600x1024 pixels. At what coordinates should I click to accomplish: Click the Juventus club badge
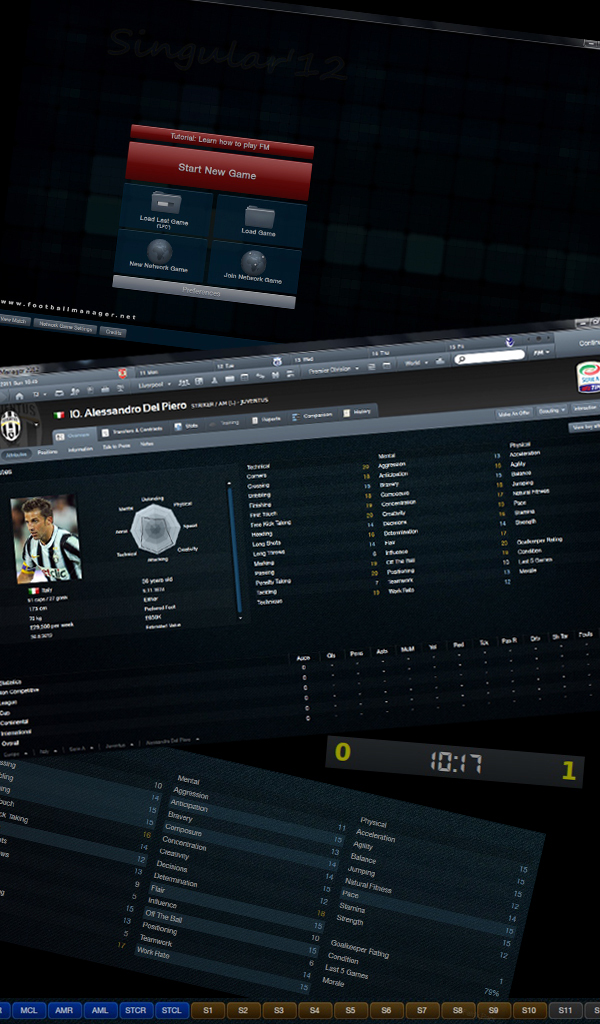click(10, 425)
